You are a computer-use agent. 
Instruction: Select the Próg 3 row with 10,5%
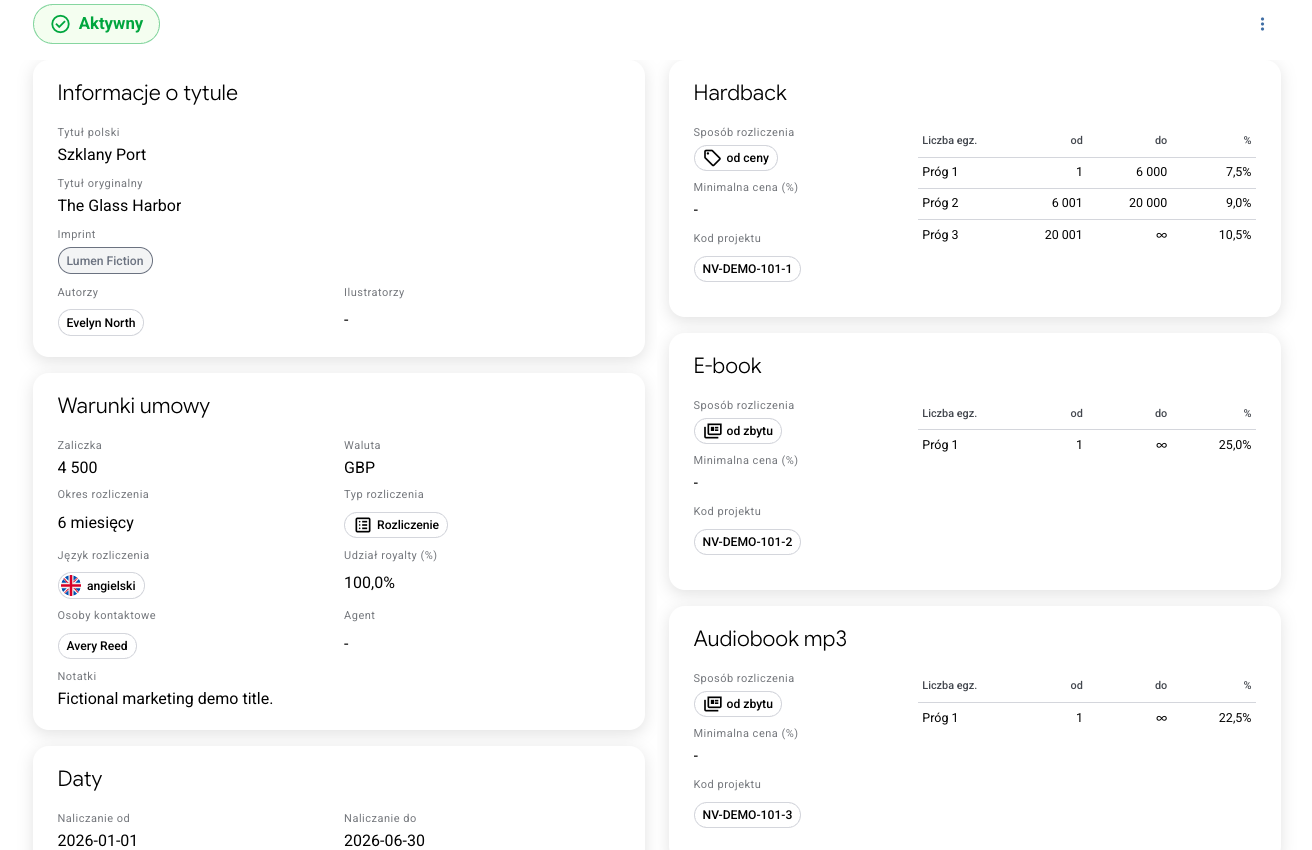tap(1087, 235)
